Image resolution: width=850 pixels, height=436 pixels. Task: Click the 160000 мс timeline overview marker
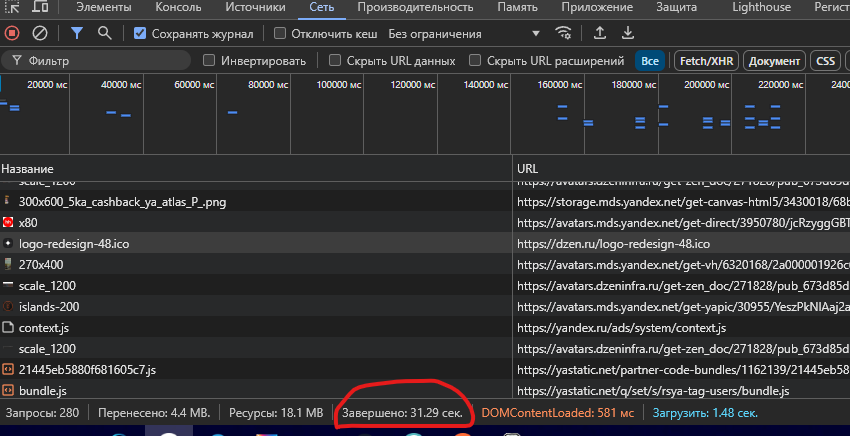point(559,85)
